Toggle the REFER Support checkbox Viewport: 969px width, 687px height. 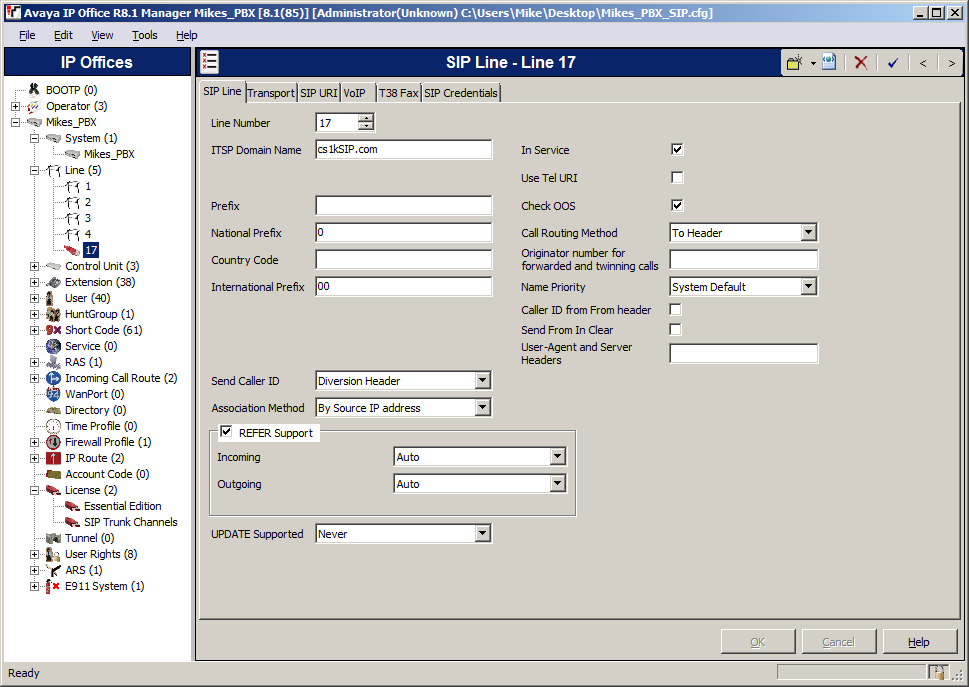[x=226, y=432]
